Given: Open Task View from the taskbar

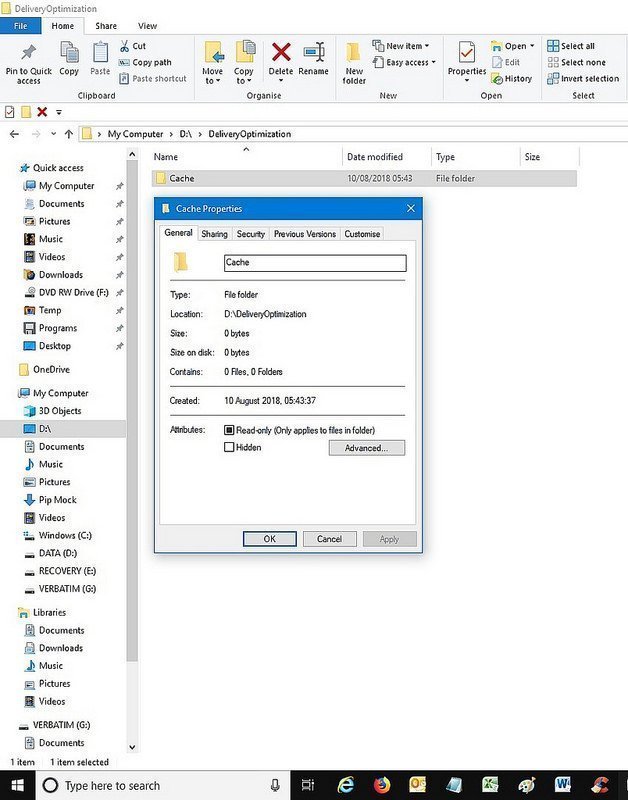Looking at the screenshot, I should 308,785.
